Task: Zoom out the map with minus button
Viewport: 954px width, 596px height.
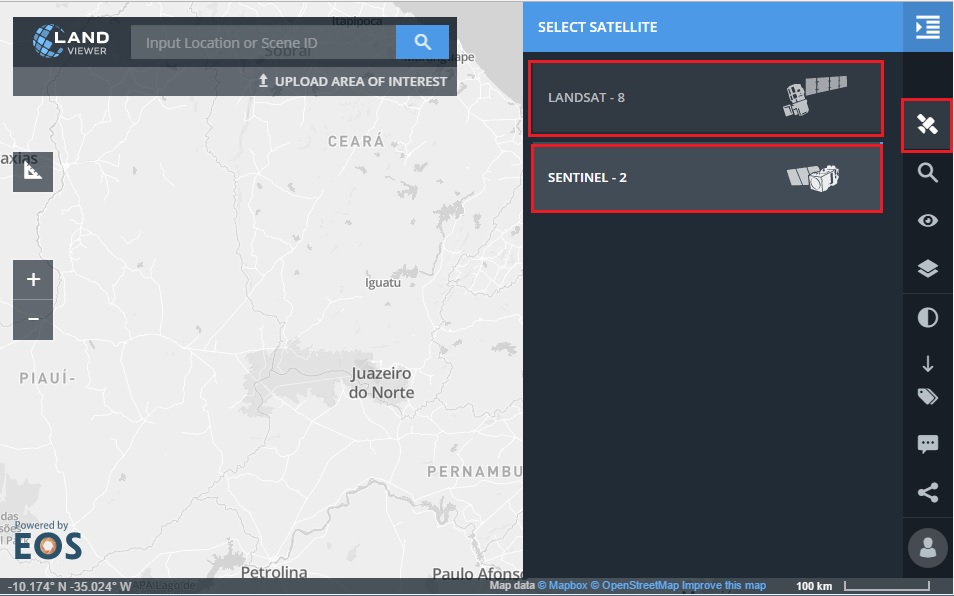Action: [x=33, y=319]
